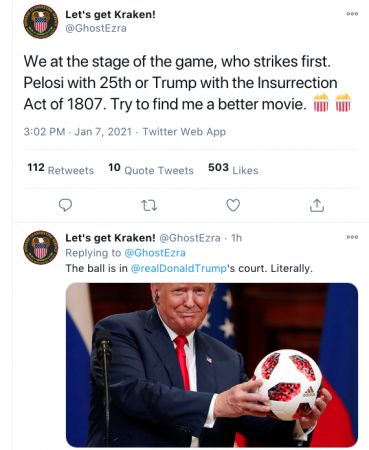
Task: Open main tweet author's profile picture
Action: coord(41,22)
